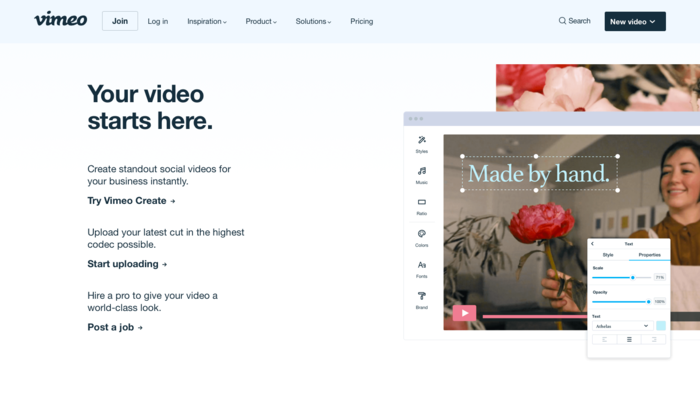Follow the Post a job link
The image size is (700, 400).
[x=115, y=327]
